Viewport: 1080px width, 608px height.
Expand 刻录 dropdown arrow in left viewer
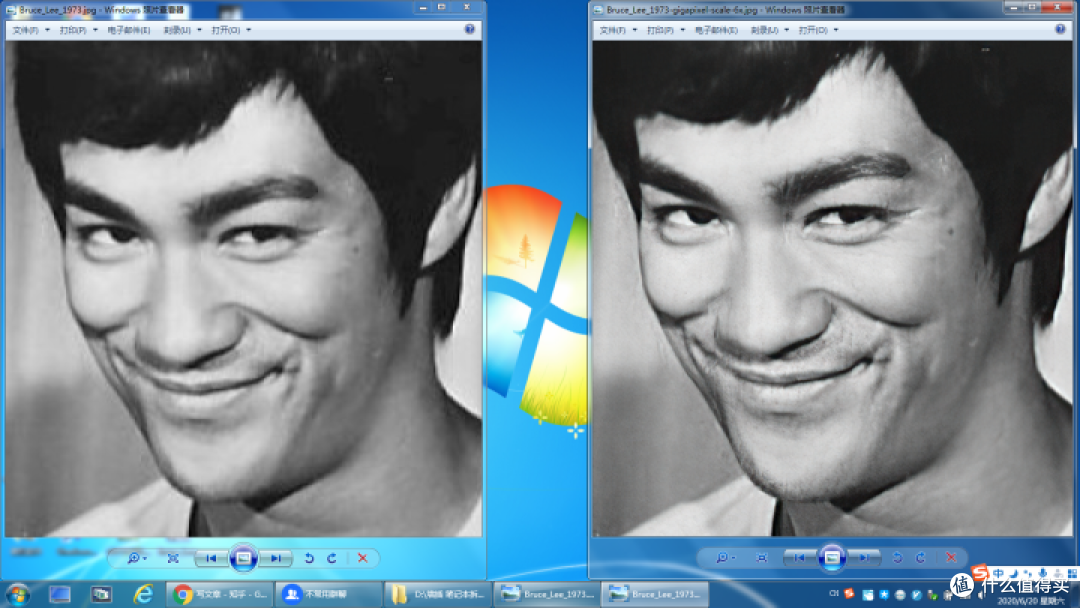[x=200, y=30]
